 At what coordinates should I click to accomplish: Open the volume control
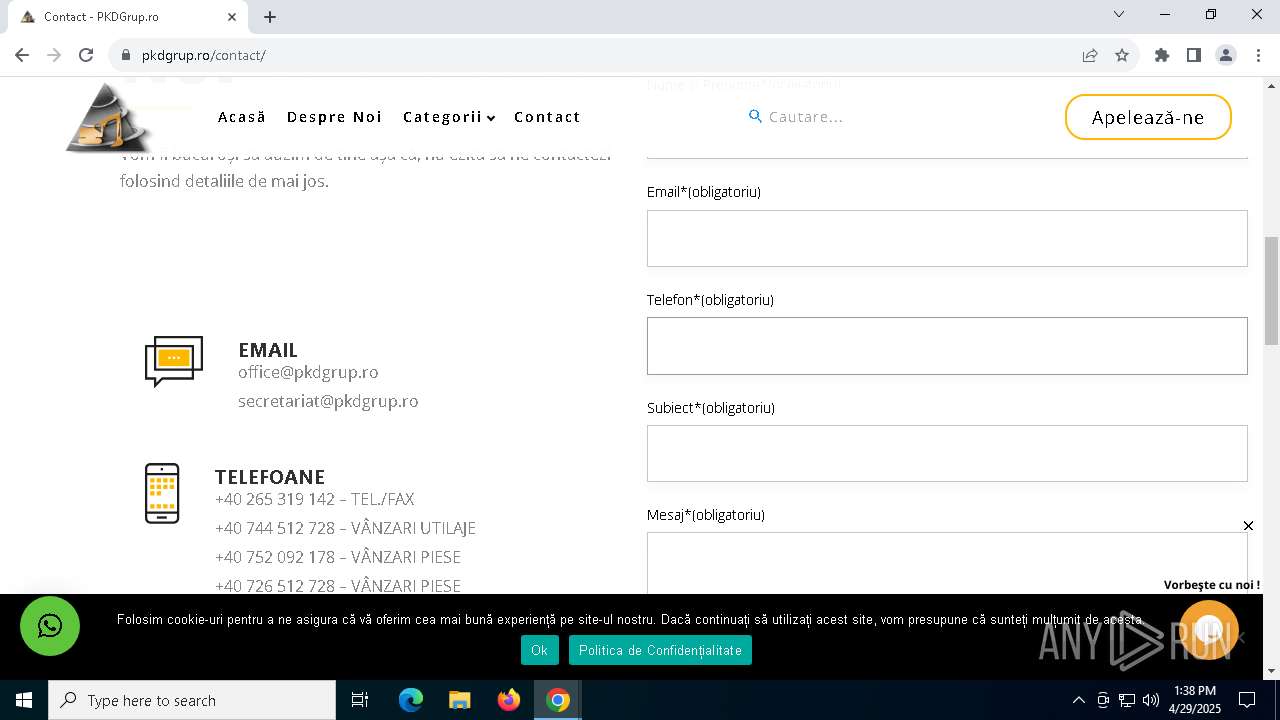click(1151, 700)
